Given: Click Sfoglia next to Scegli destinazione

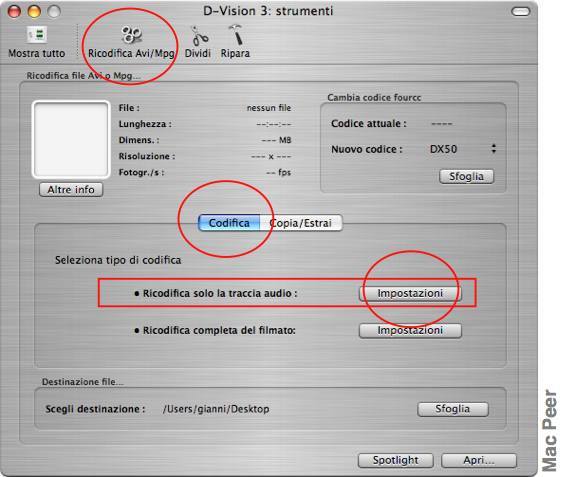Looking at the screenshot, I should [x=453, y=409].
